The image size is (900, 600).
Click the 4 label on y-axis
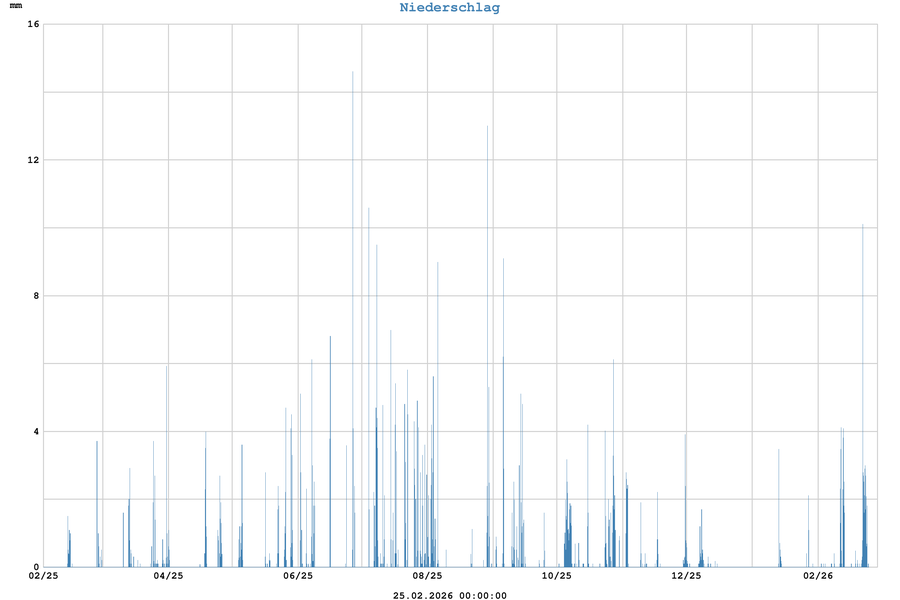pyautogui.click(x=36, y=432)
